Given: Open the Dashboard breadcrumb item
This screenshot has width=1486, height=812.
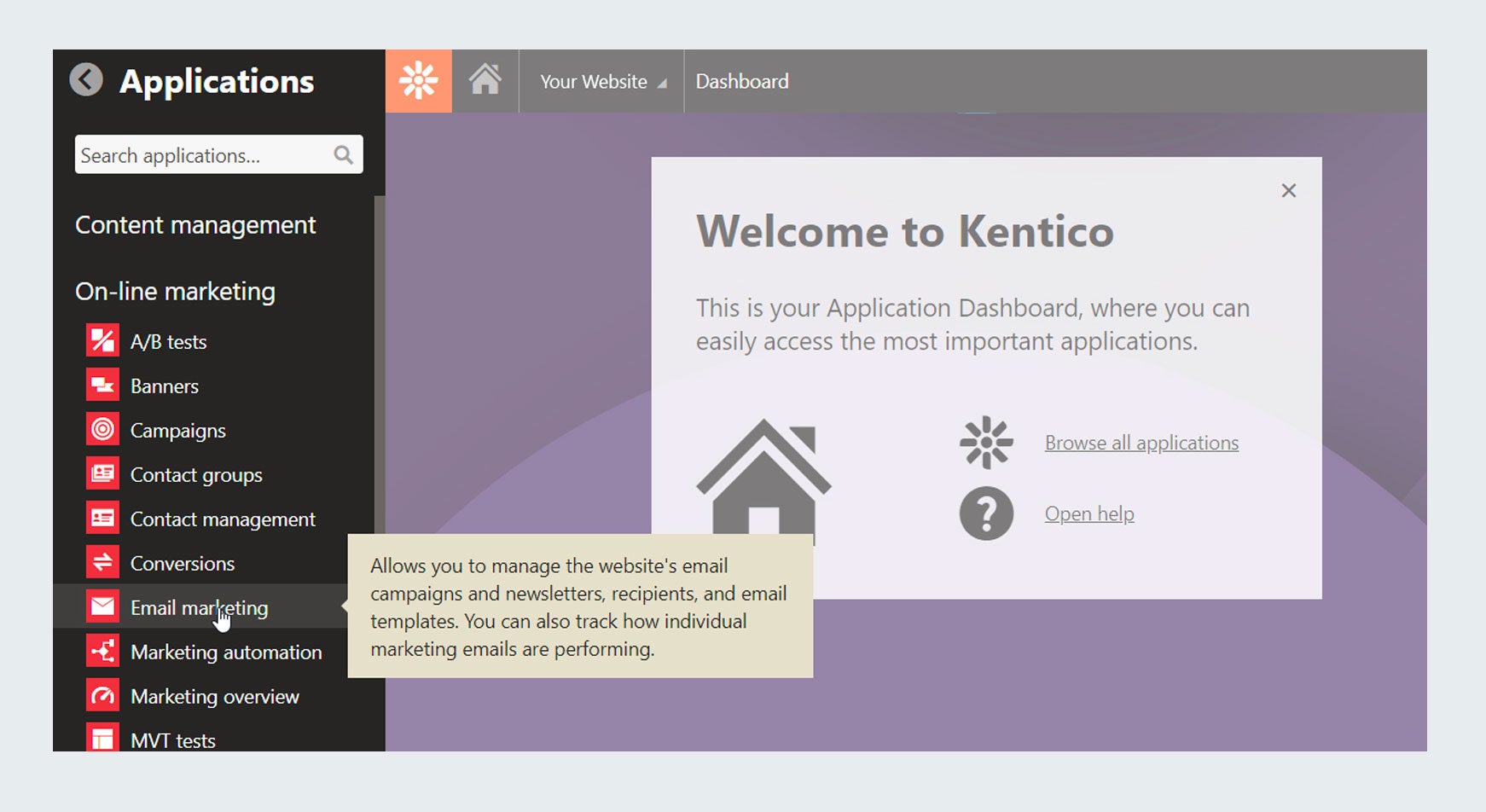Looking at the screenshot, I should pyautogui.click(x=741, y=81).
